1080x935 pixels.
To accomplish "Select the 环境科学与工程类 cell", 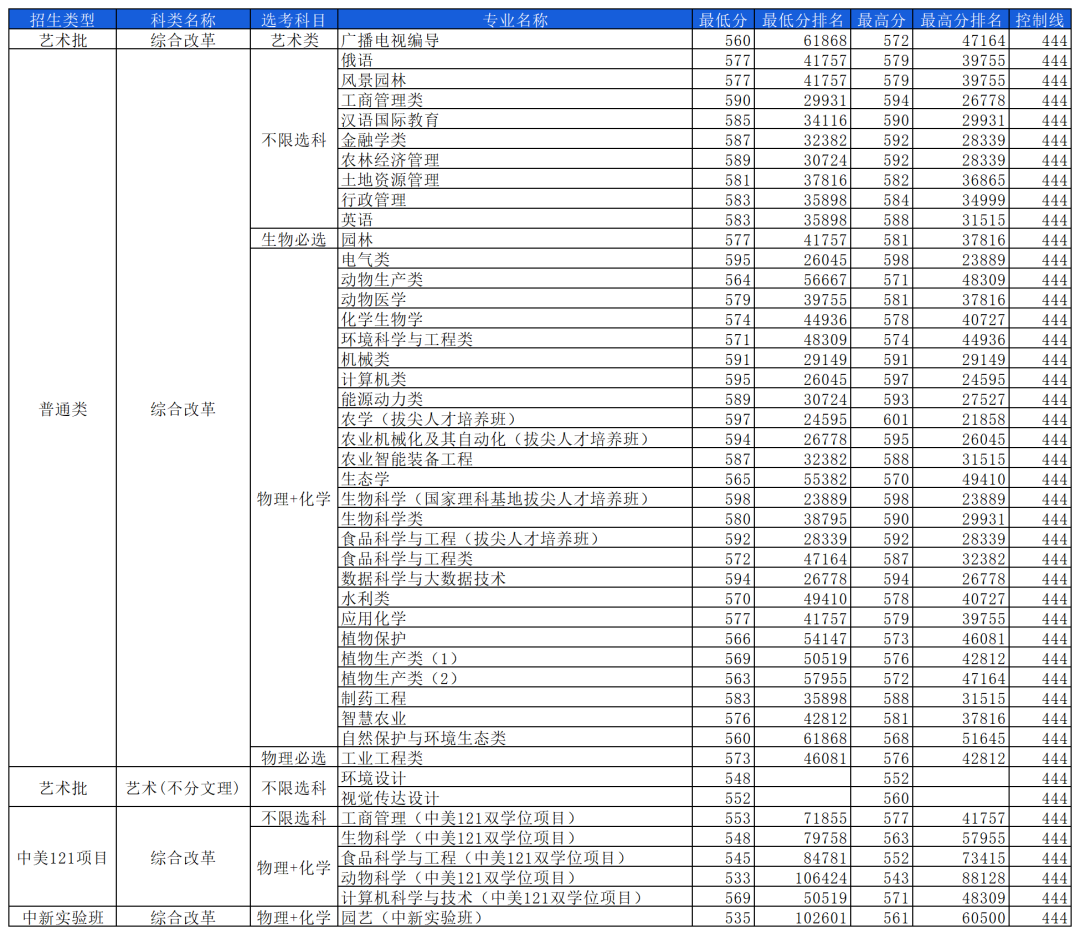I will [515, 339].
